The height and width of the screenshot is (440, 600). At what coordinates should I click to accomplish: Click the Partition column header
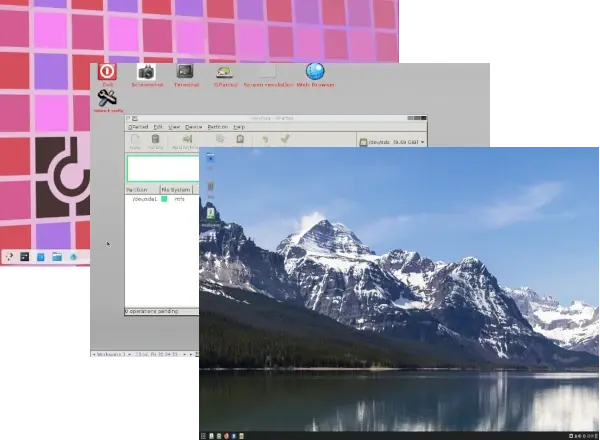tap(142, 190)
